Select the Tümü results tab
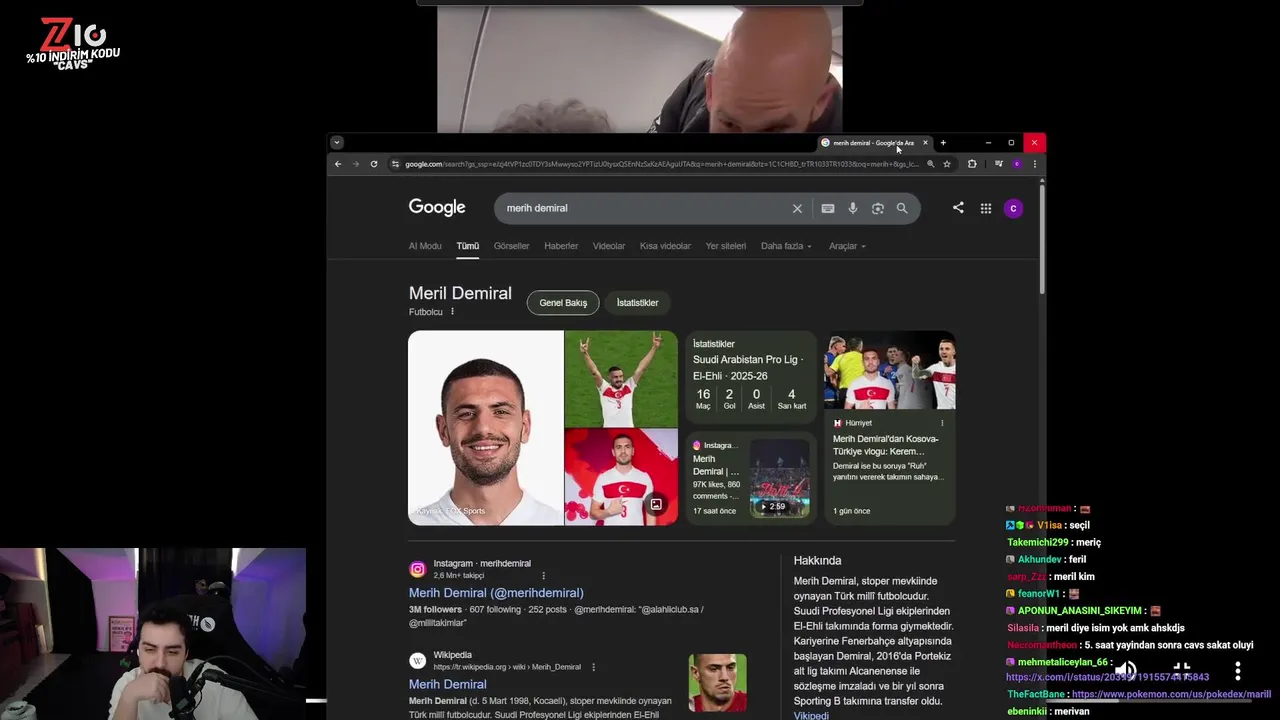The height and width of the screenshot is (720, 1280). [468, 246]
